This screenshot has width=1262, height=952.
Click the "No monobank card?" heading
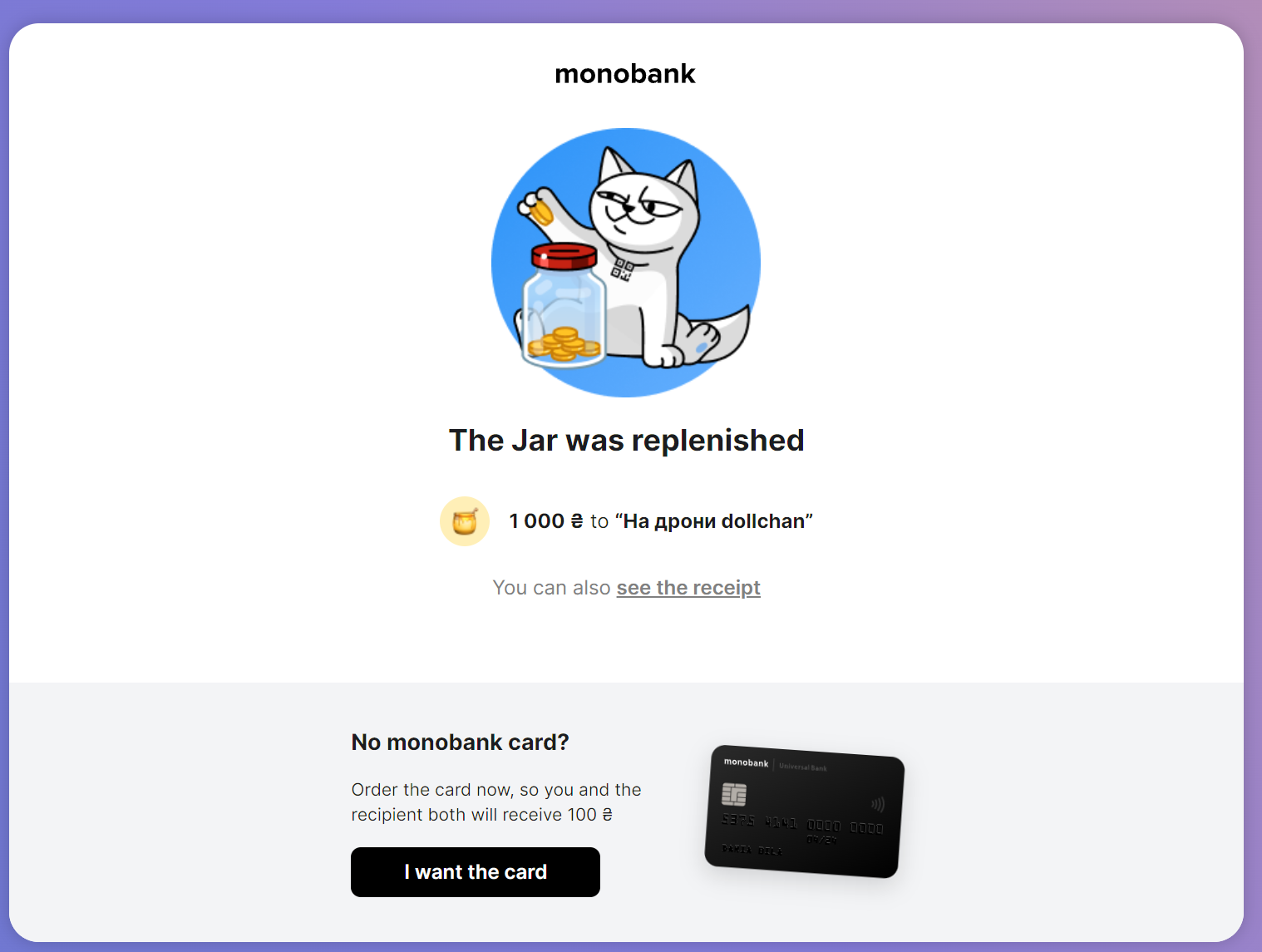coord(460,742)
